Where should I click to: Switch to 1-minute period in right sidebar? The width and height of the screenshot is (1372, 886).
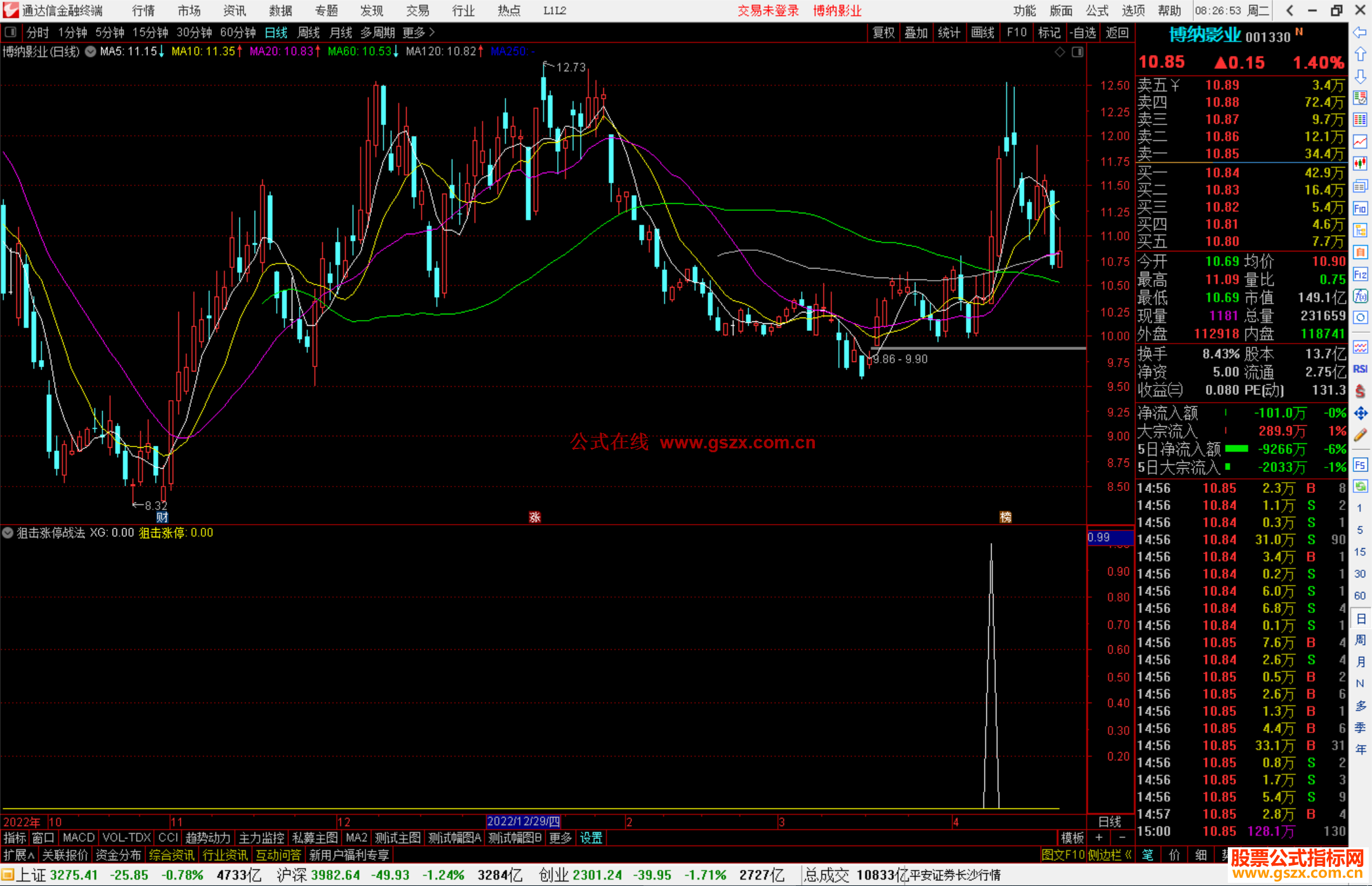coord(1359,508)
